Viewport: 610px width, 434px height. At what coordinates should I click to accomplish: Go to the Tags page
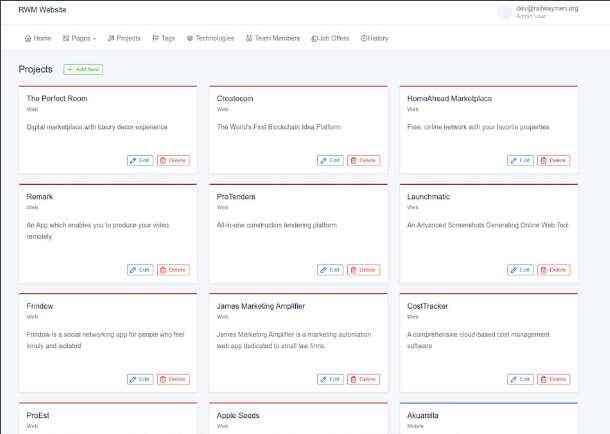pos(163,38)
